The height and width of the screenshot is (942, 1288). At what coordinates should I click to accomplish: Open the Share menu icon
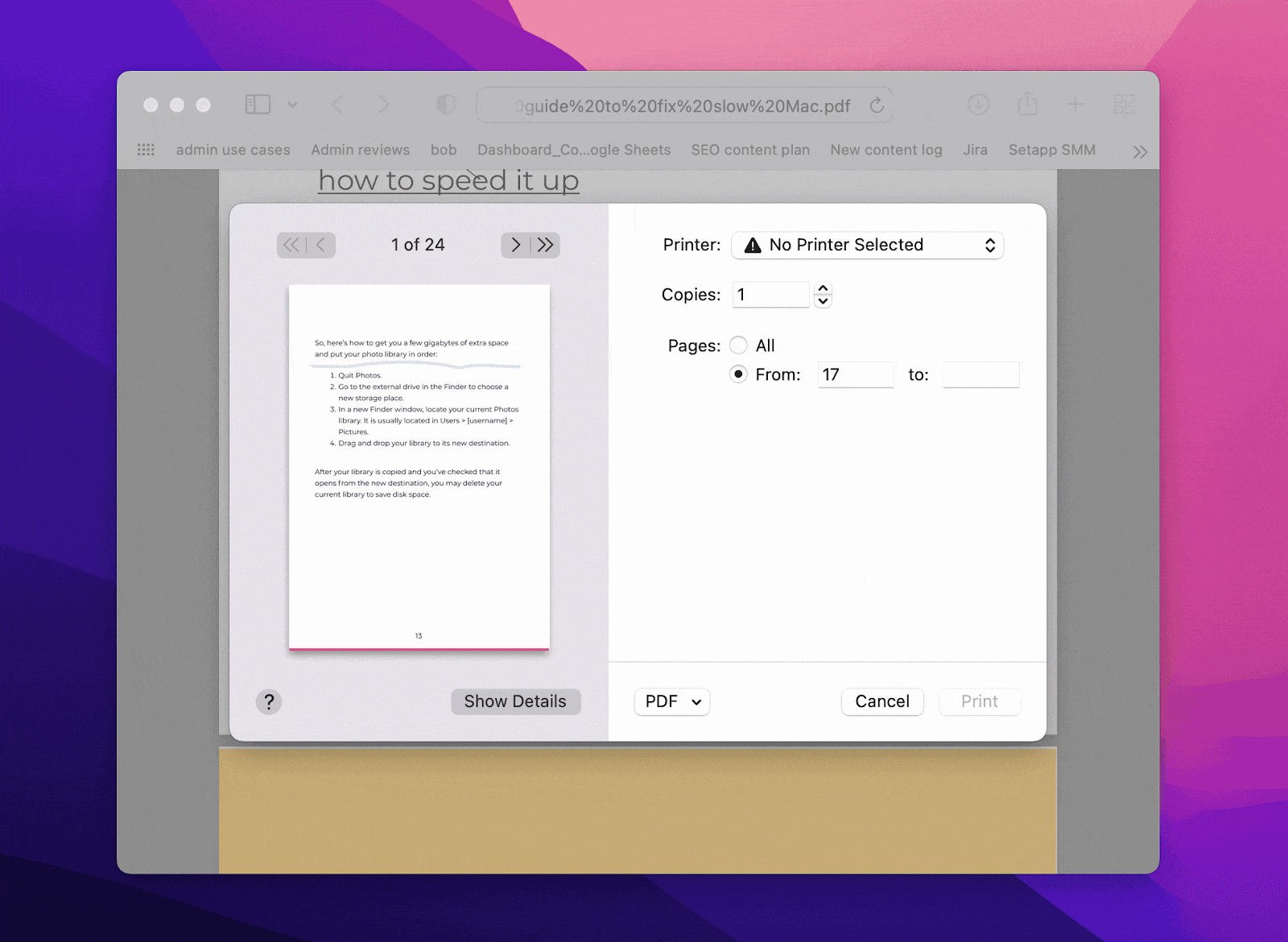(1027, 104)
